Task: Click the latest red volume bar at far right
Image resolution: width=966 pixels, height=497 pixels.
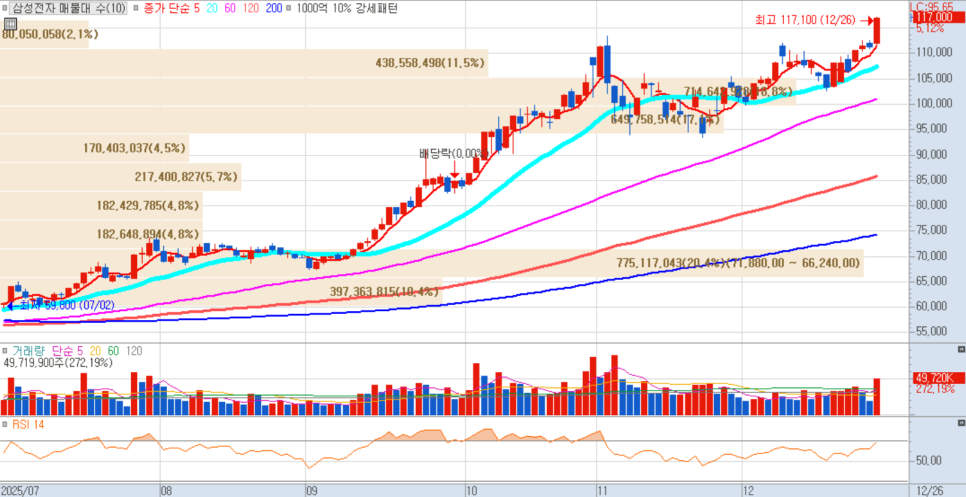Action: (x=877, y=397)
